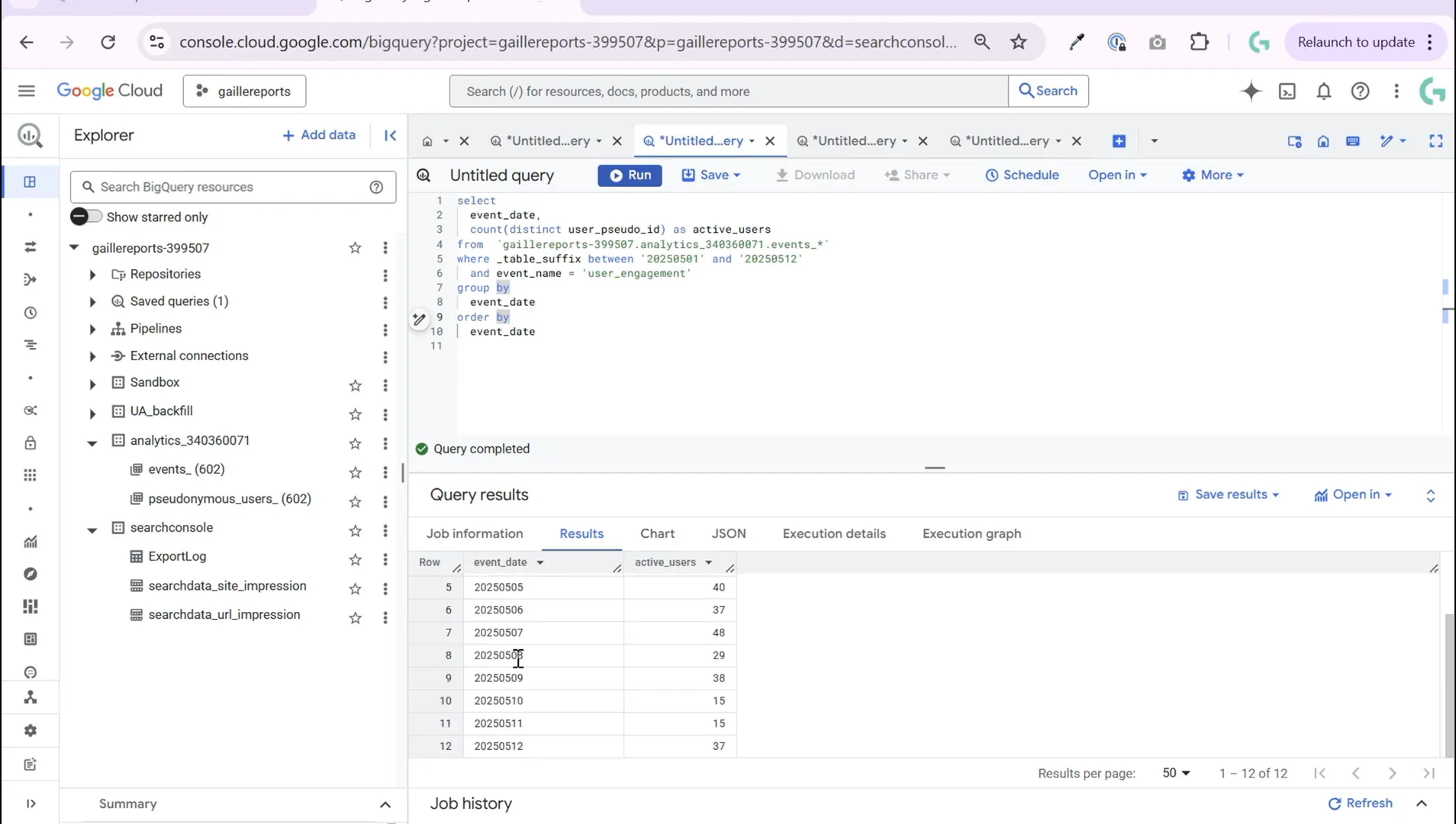Screen dimensions: 1456x824
Task: Open the Save dropdown
Action: click(711, 175)
